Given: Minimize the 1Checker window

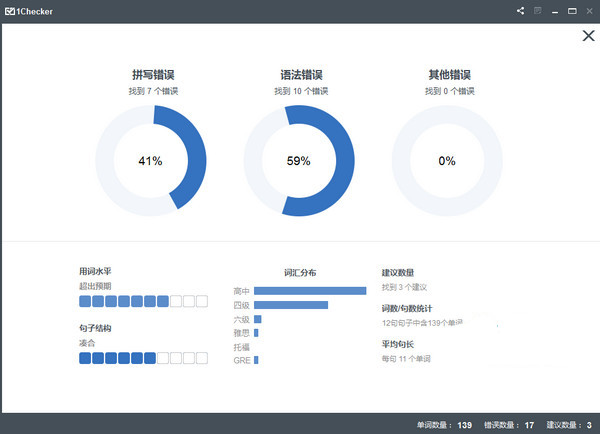Looking at the screenshot, I should (555, 12).
